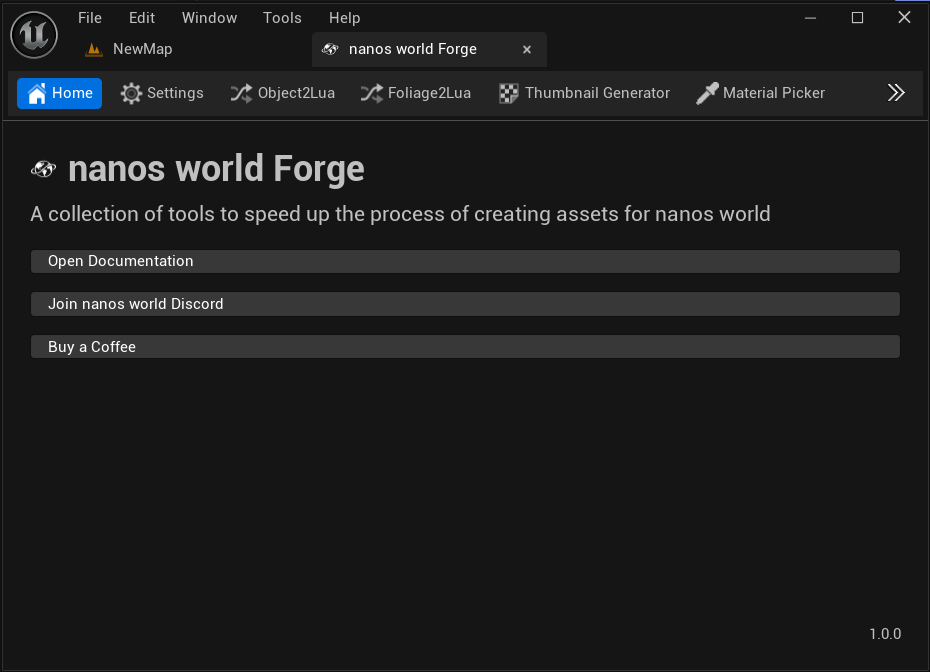
Task: Open the Tools menu
Action: pos(282,18)
